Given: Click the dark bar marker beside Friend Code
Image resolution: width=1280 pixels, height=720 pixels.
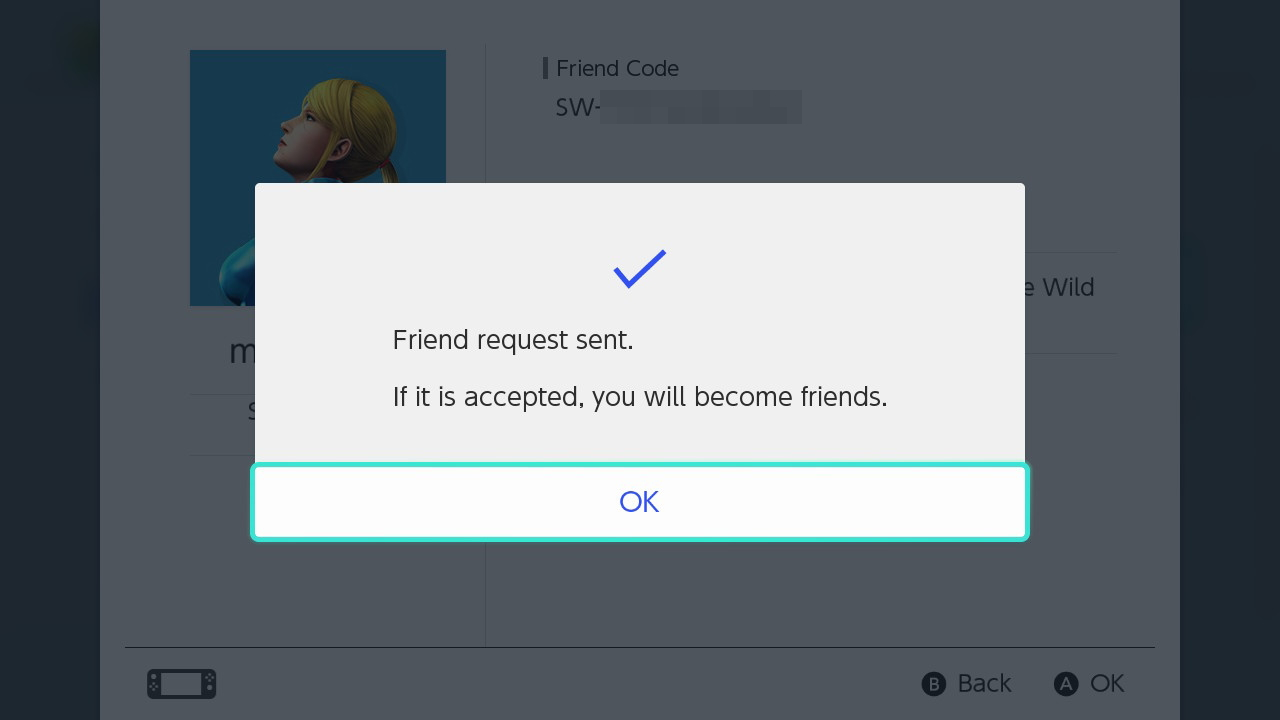Looking at the screenshot, I should [545, 68].
